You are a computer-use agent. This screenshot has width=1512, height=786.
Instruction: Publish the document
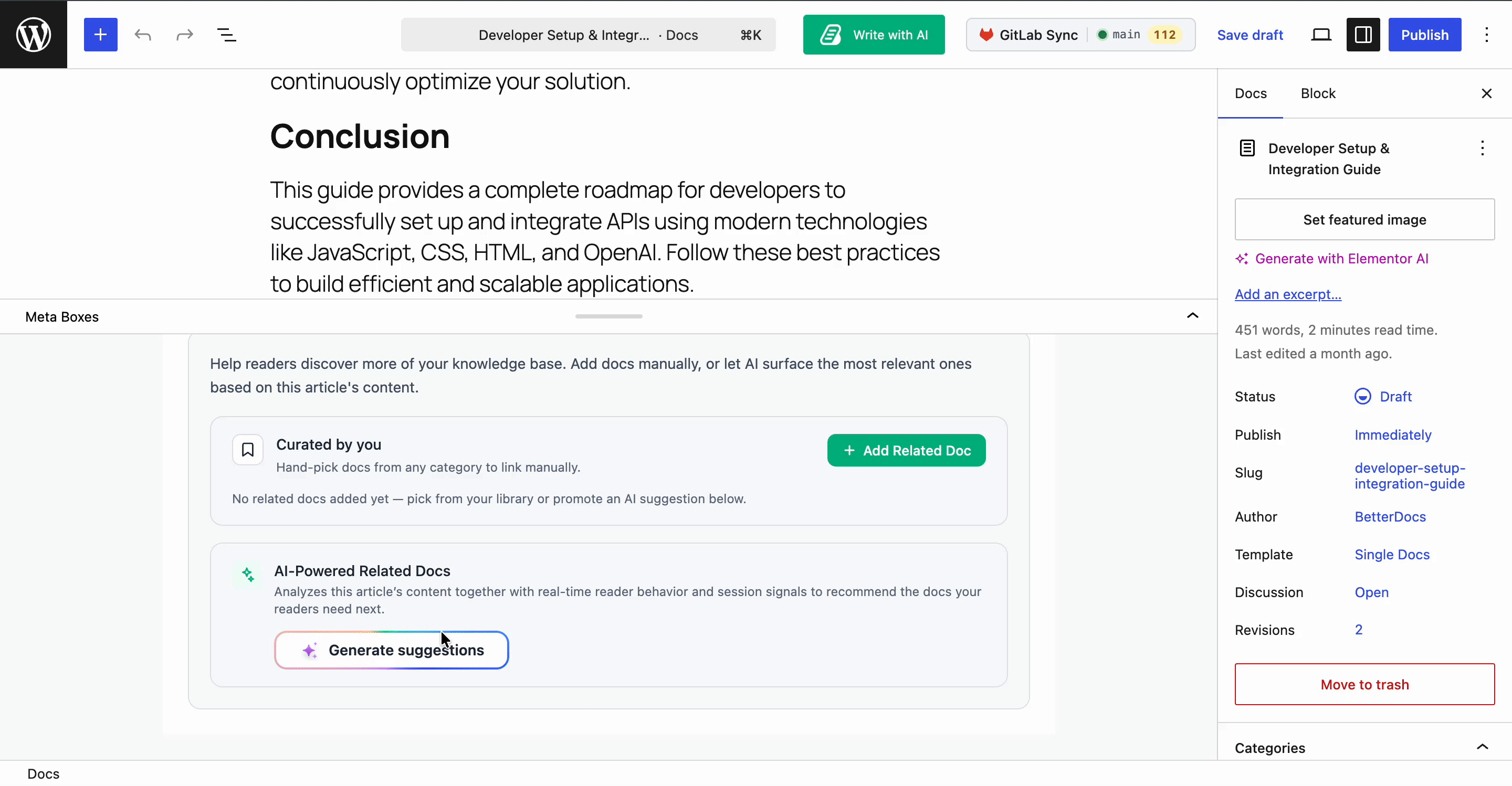click(1424, 35)
